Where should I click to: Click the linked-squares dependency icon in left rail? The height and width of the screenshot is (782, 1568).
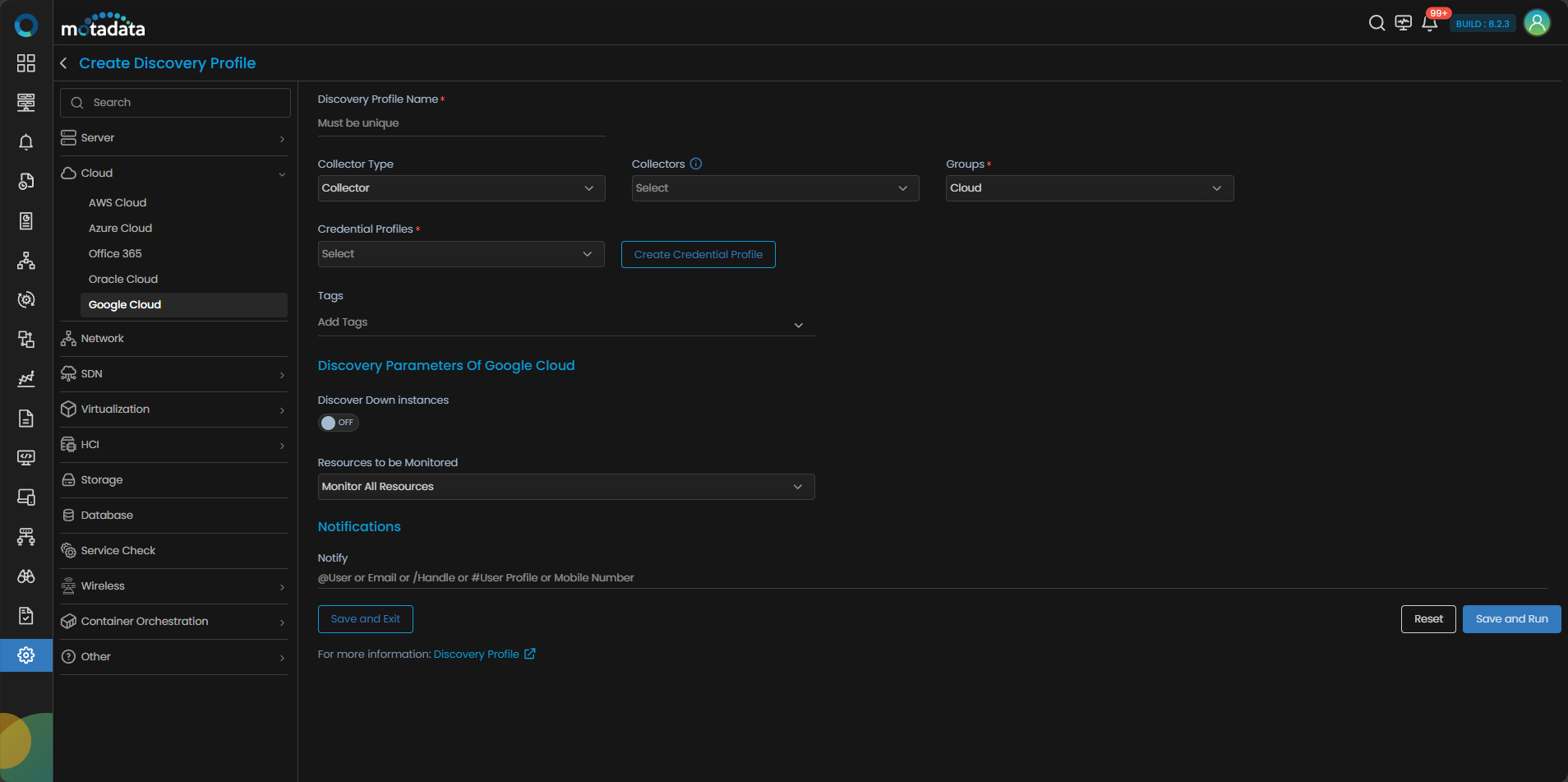coord(26,339)
